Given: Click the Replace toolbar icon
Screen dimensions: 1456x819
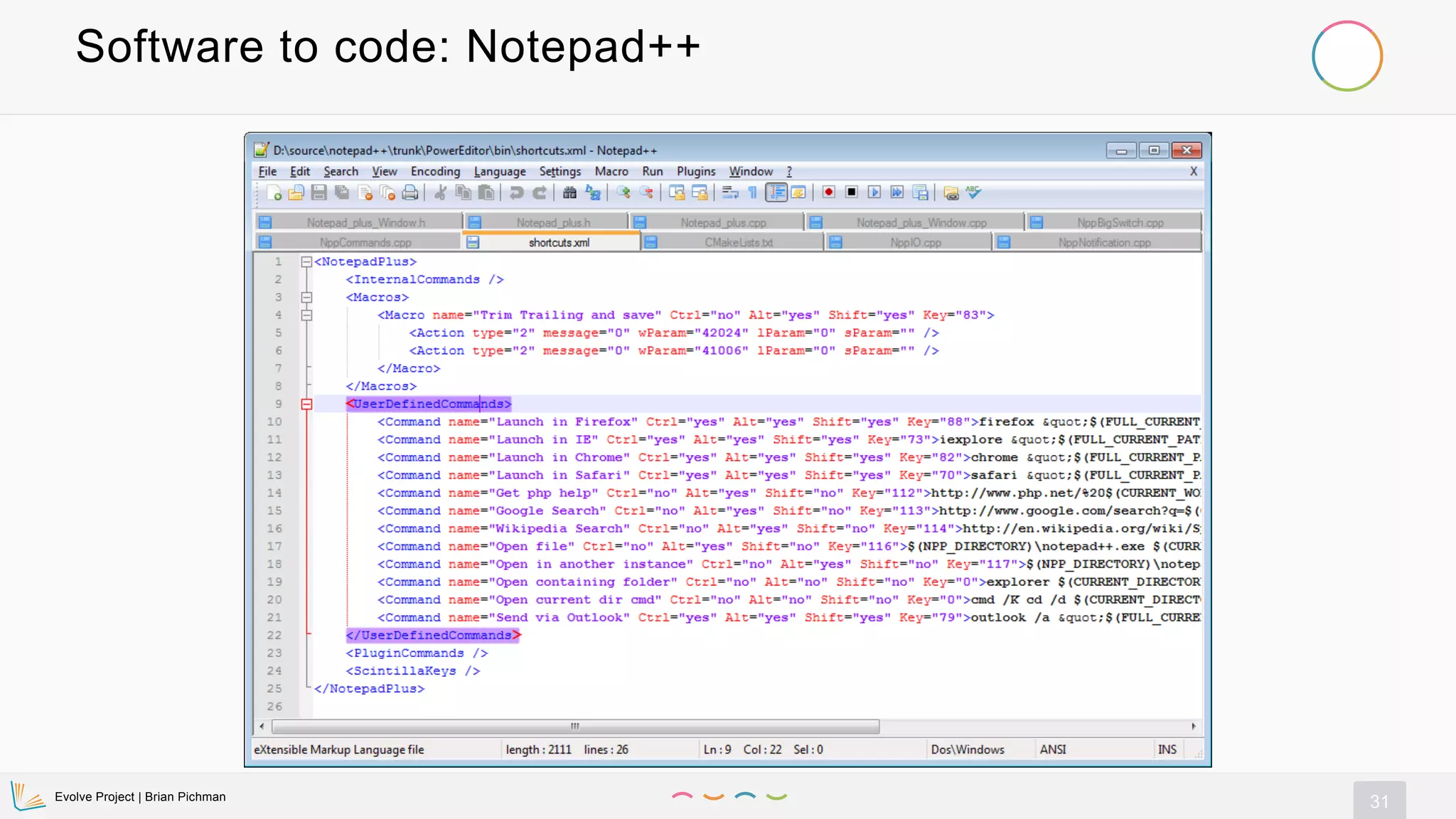Looking at the screenshot, I should tap(593, 193).
